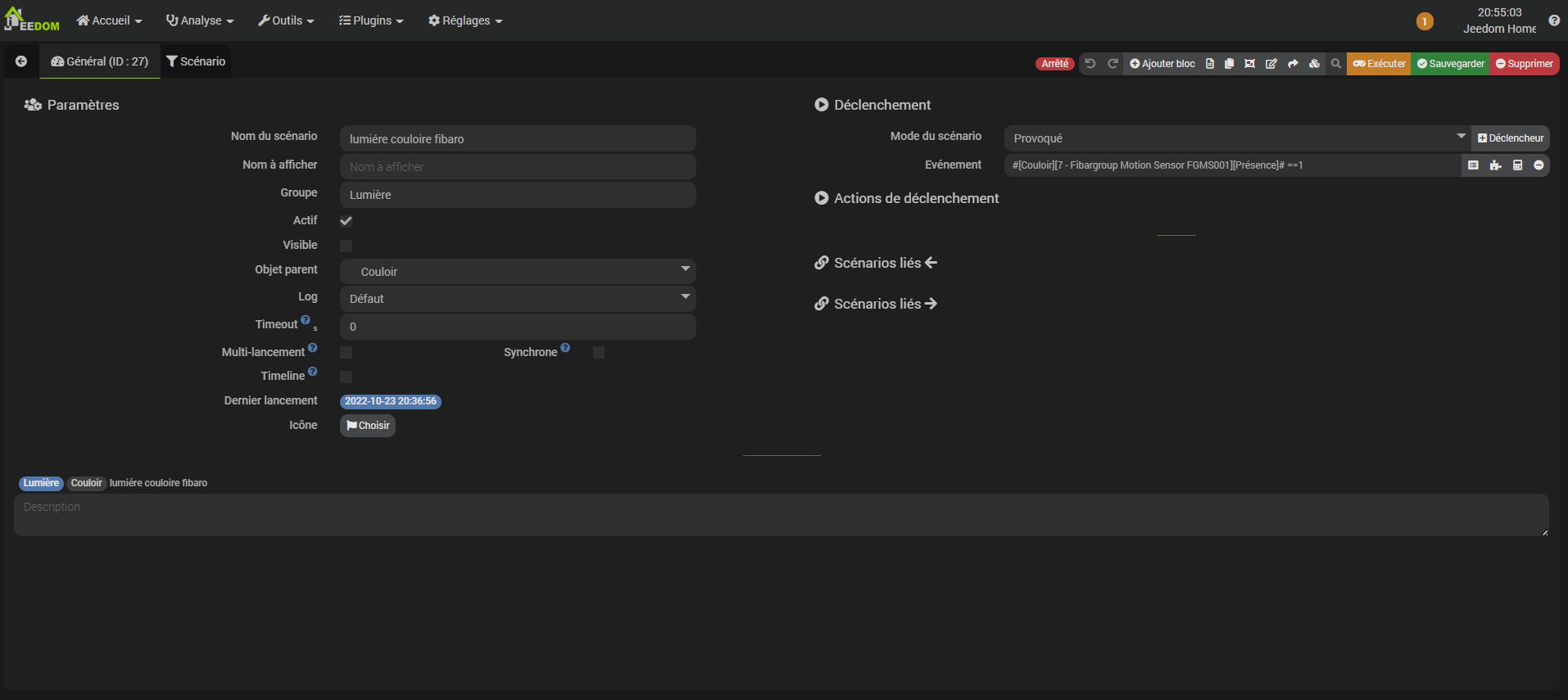This screenshot has height=700, width=1568.
Task: Click Actions de déclenchement heading
Action: click(x=907, y=198)
